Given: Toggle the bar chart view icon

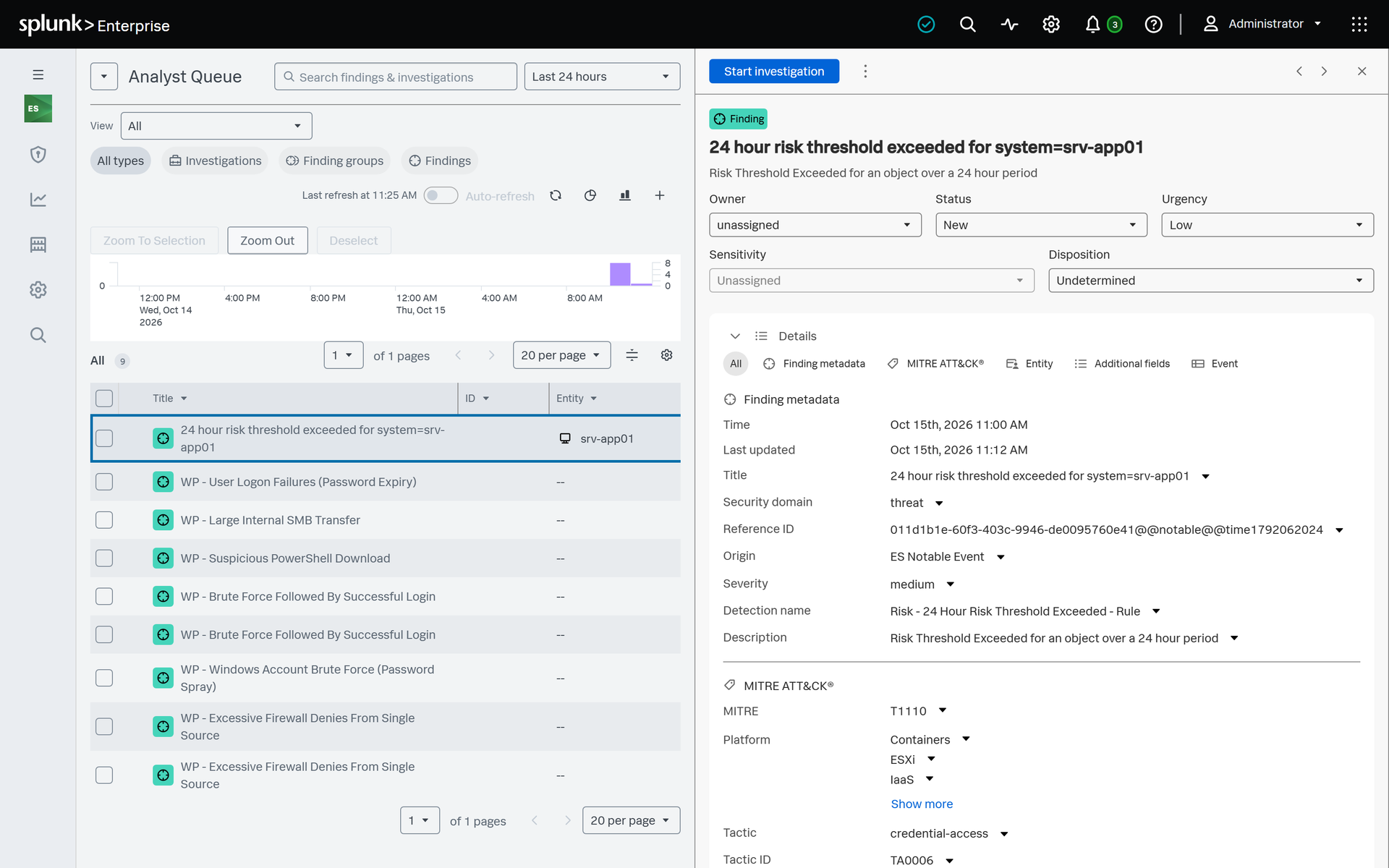Looking at the screenshot, I should coord(625,195).
